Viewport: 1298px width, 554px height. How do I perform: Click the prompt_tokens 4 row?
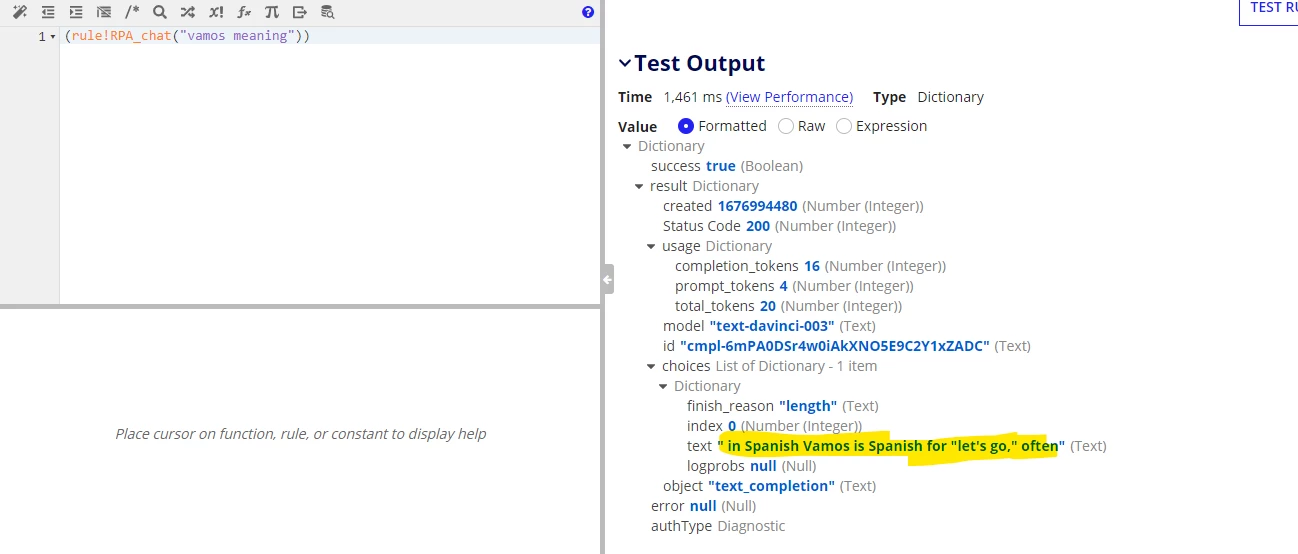[794, 286]
